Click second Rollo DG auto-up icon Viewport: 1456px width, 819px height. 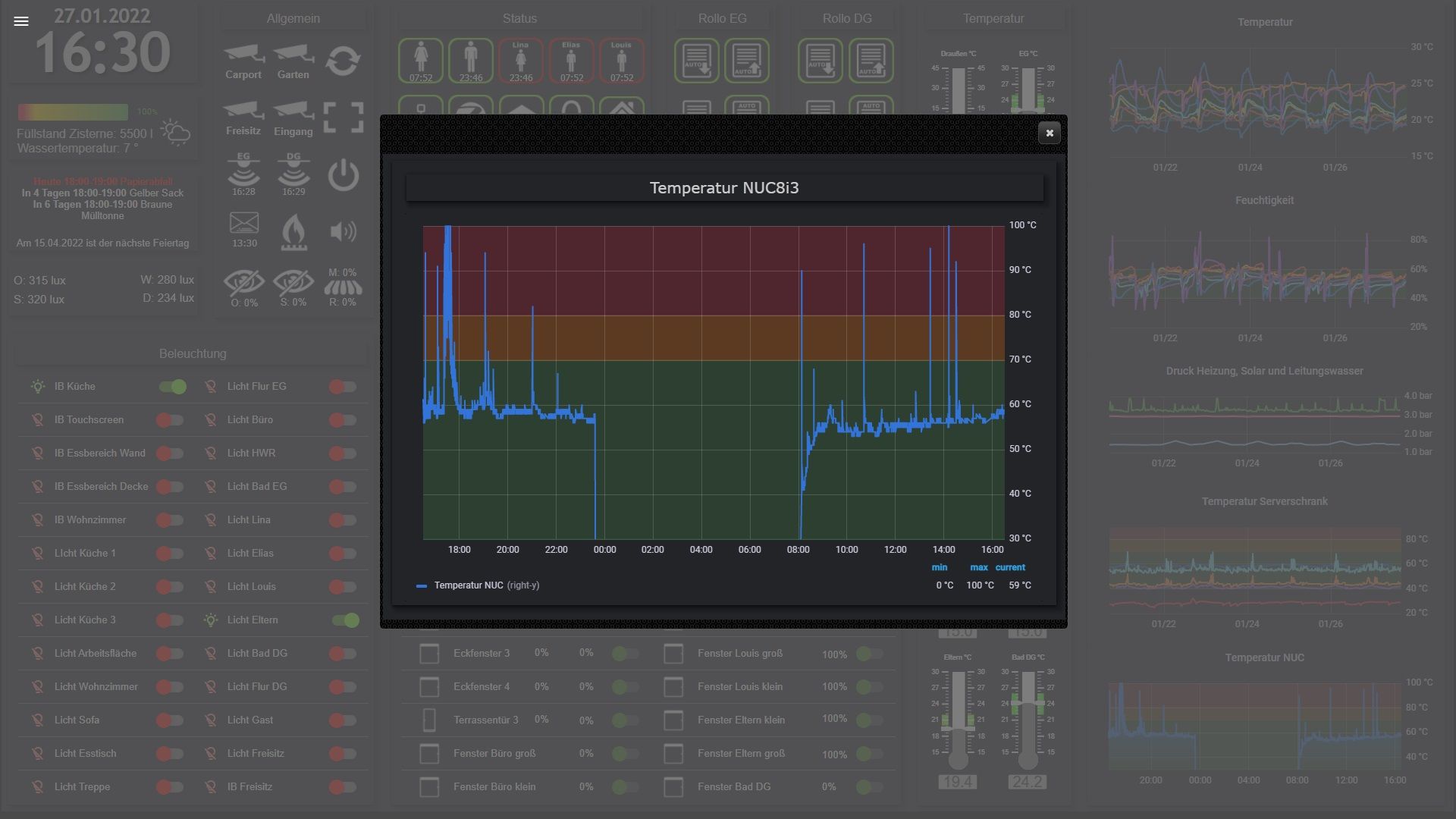[871, 61]
